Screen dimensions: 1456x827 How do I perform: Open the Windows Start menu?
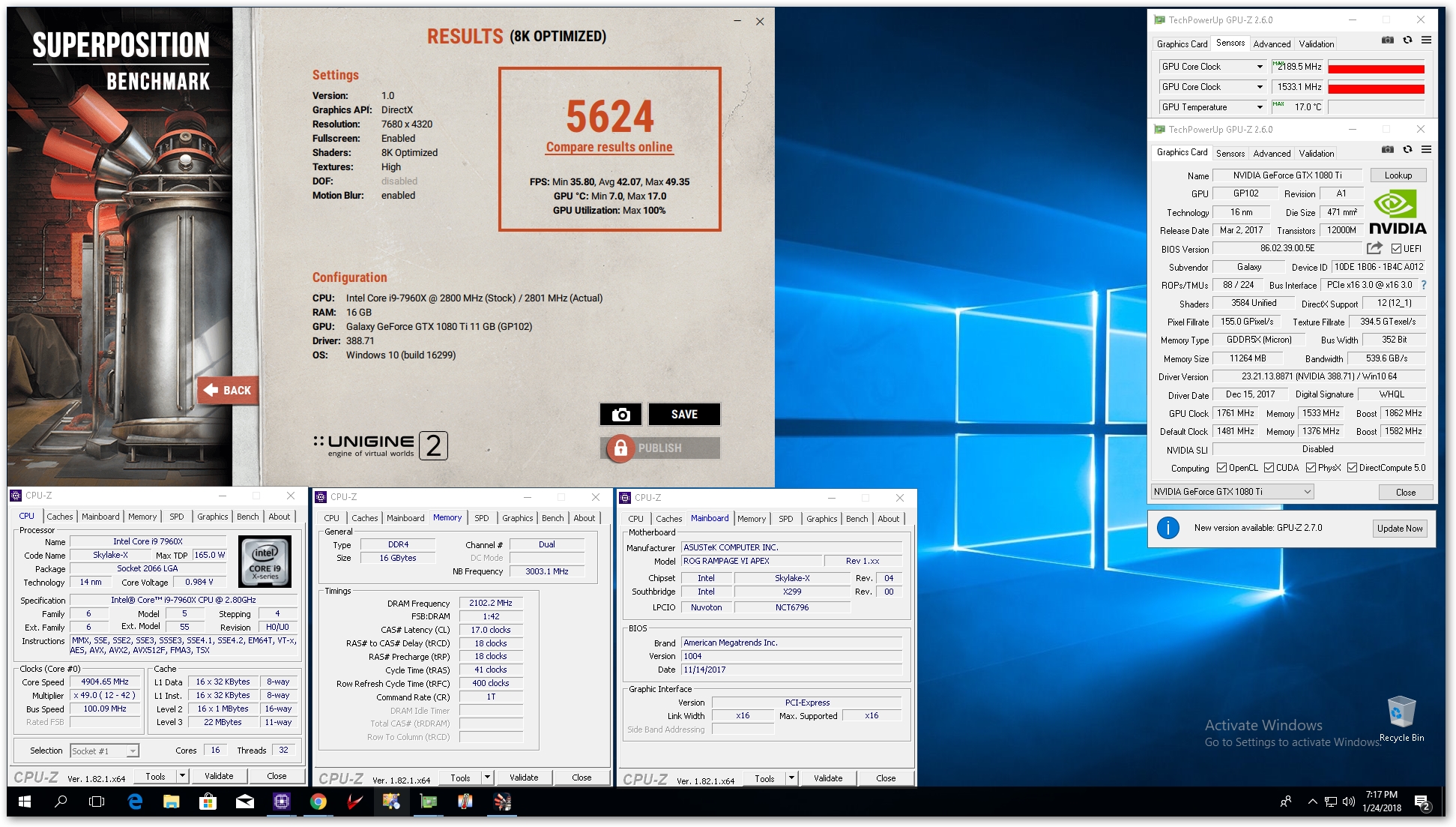(24, 802)
